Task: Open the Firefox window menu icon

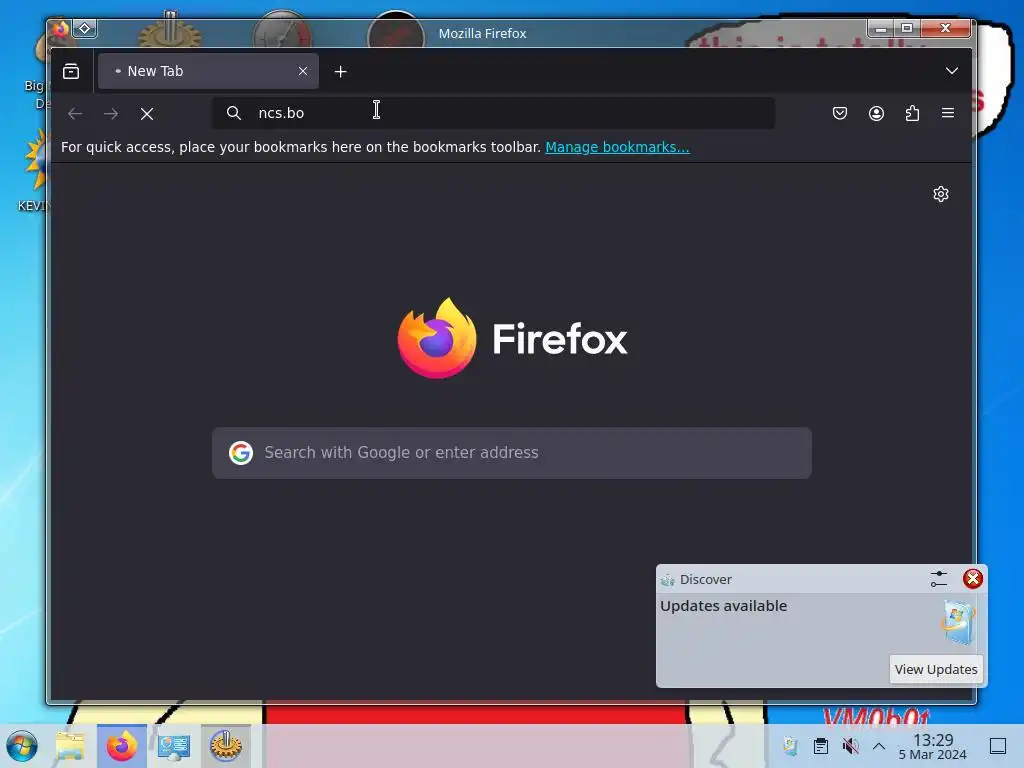Action: 61,29
